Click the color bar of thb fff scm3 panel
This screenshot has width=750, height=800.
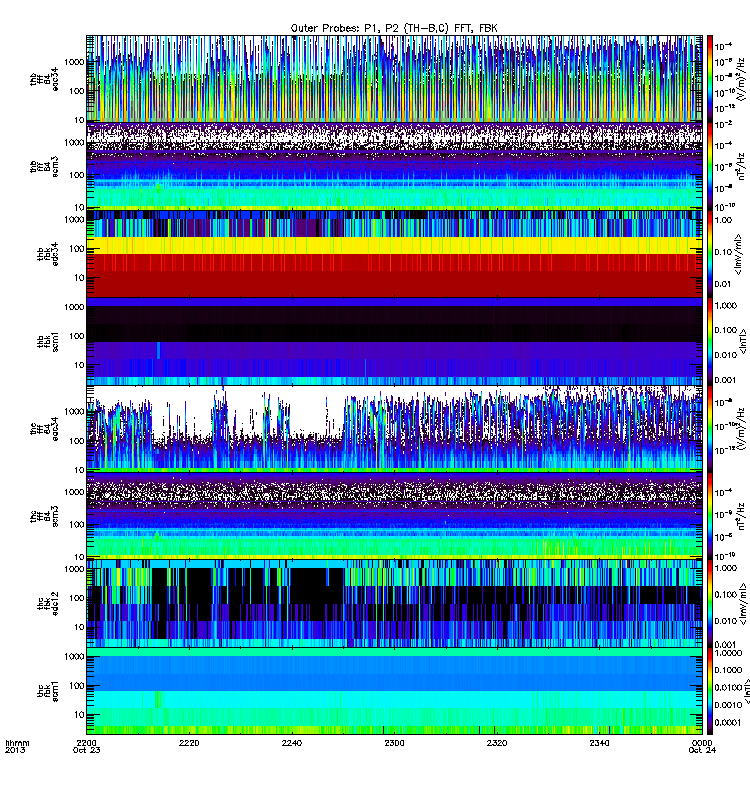click(x=709, y=166)
